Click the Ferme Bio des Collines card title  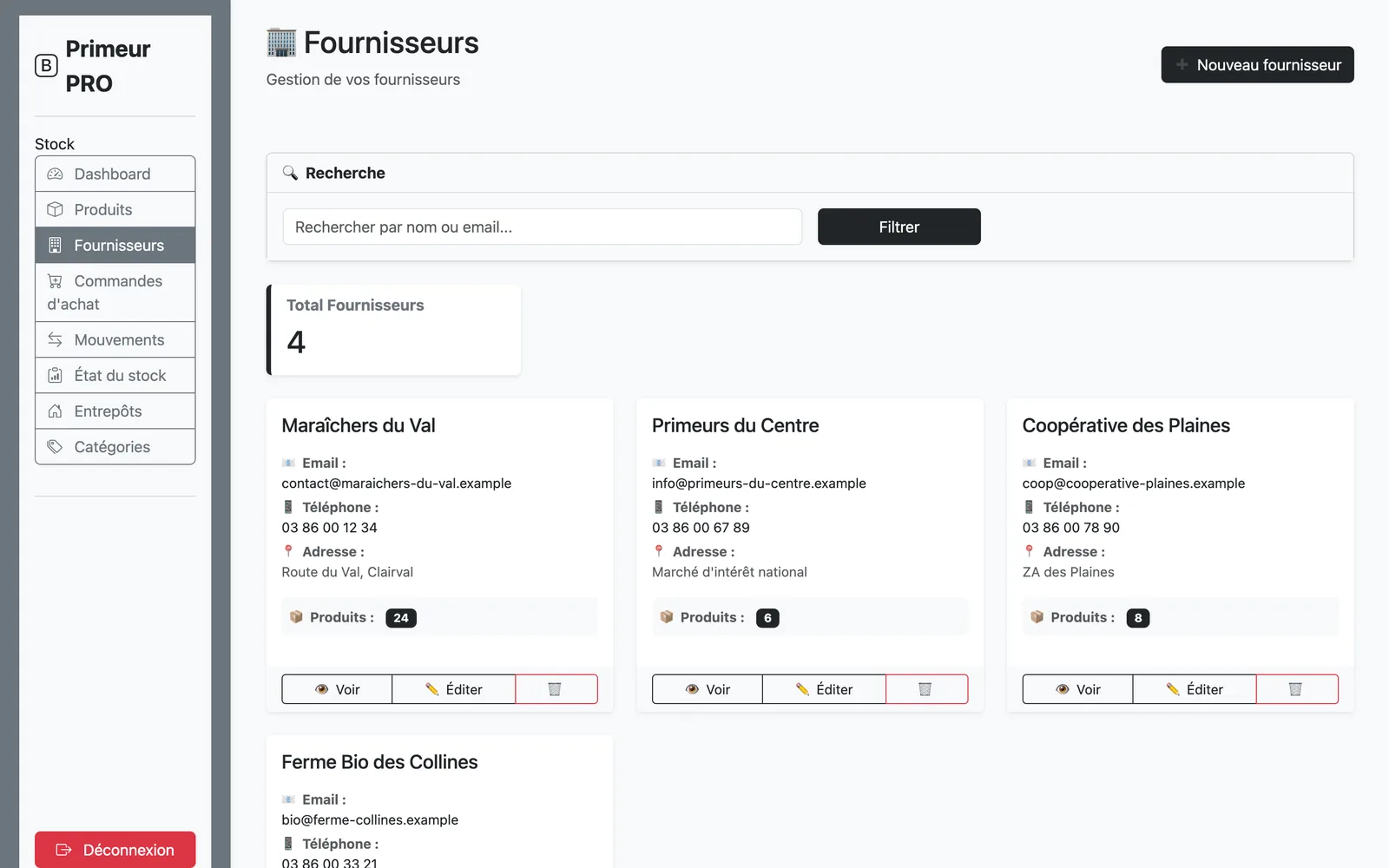click(x=379, y=762)
